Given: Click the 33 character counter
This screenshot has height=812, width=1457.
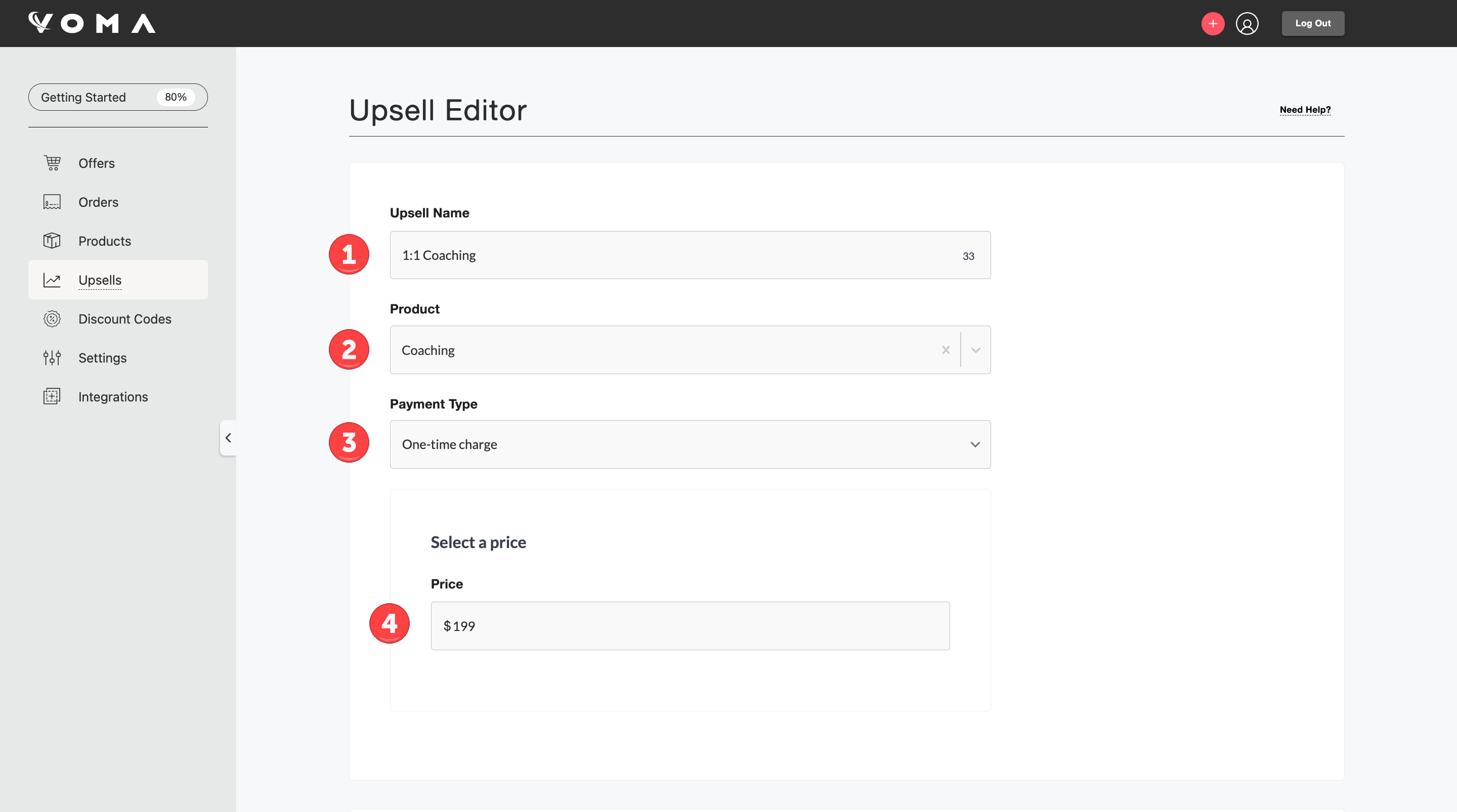Looking at the screenshot, I should [x=968, y=256].
